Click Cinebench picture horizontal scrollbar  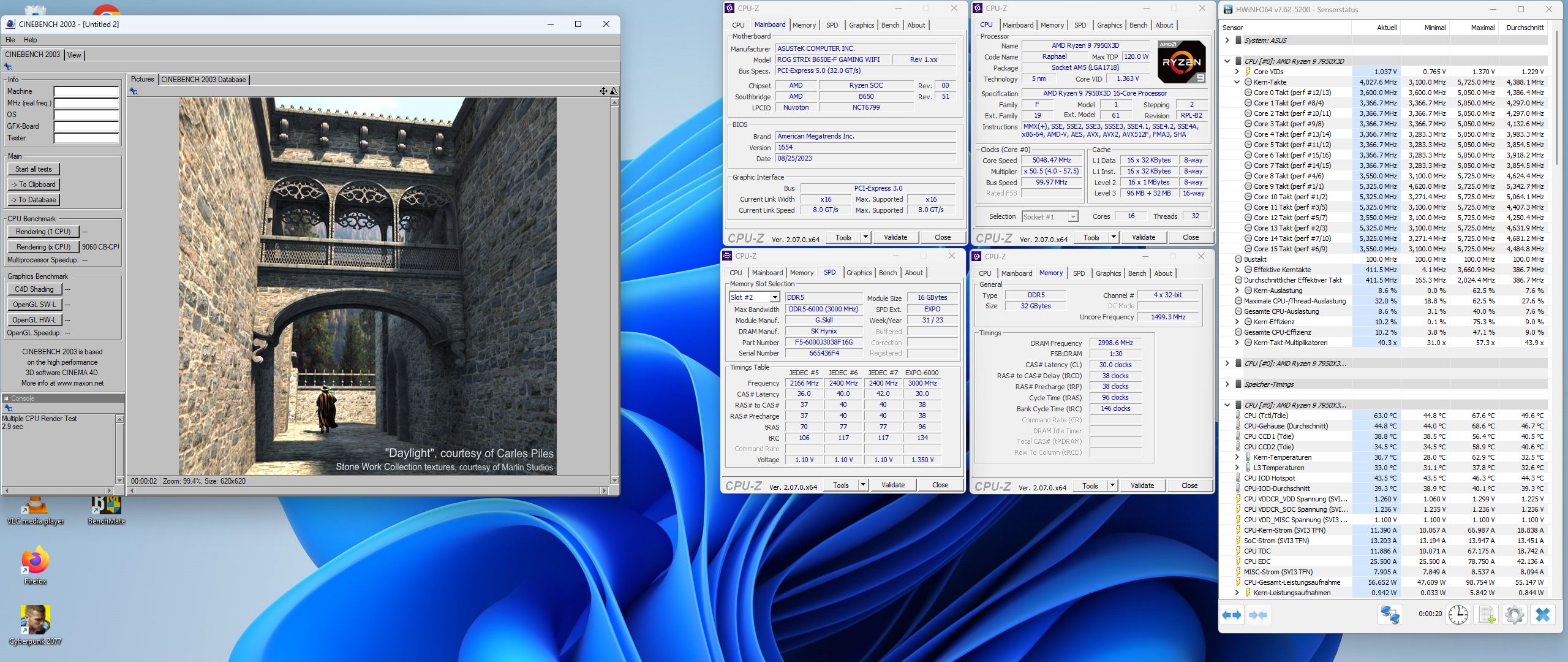368,490
